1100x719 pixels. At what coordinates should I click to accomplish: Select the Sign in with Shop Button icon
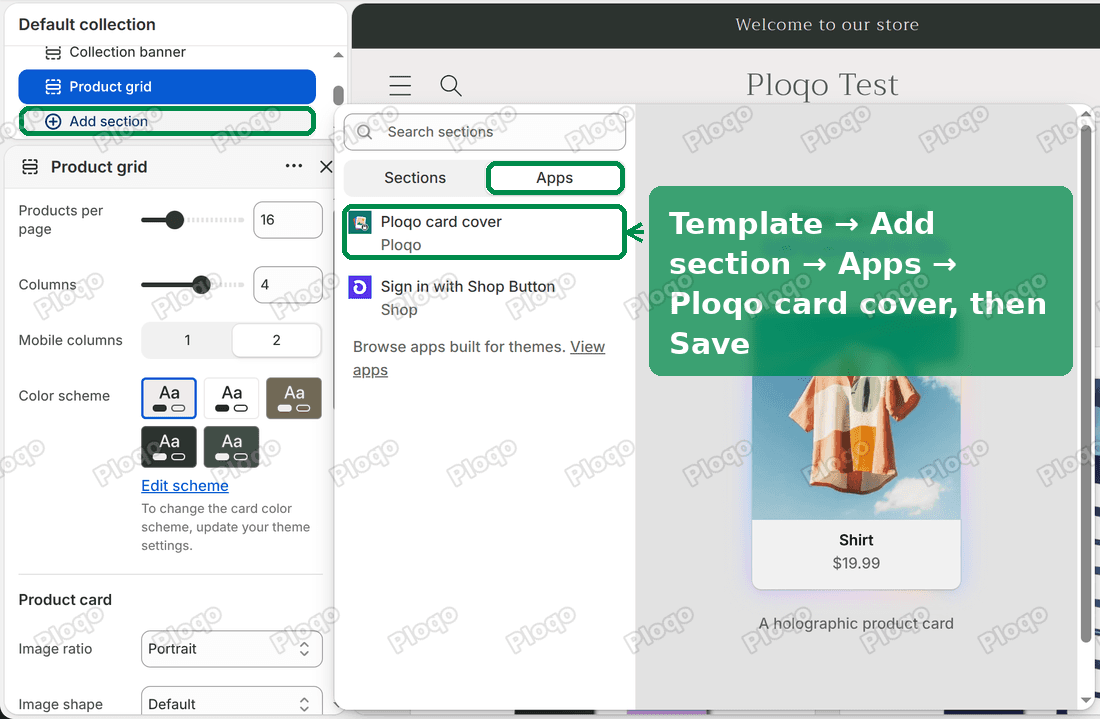(360, 287)
